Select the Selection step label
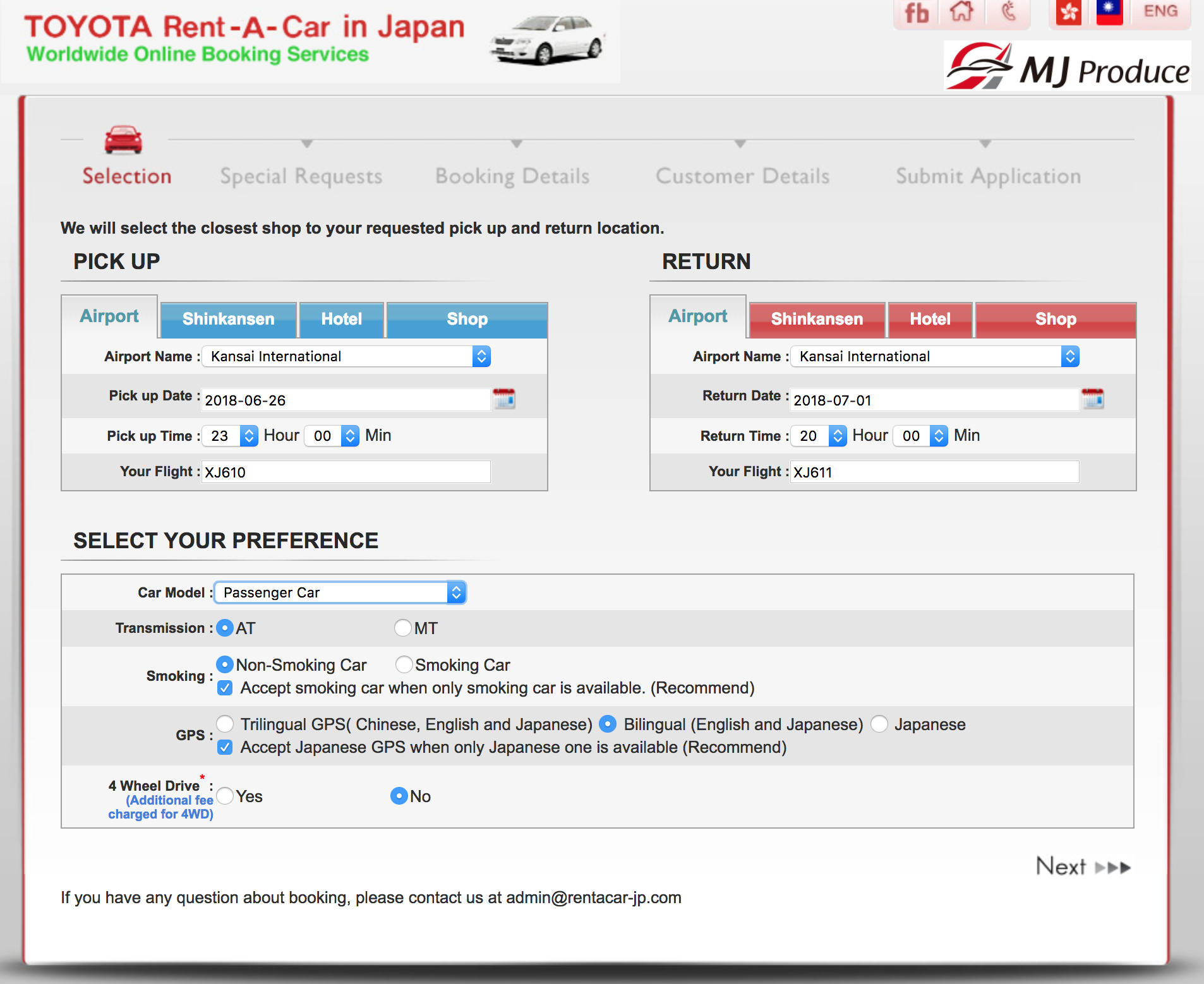Screen dimensions: 1204x984 tap(127, 176)
